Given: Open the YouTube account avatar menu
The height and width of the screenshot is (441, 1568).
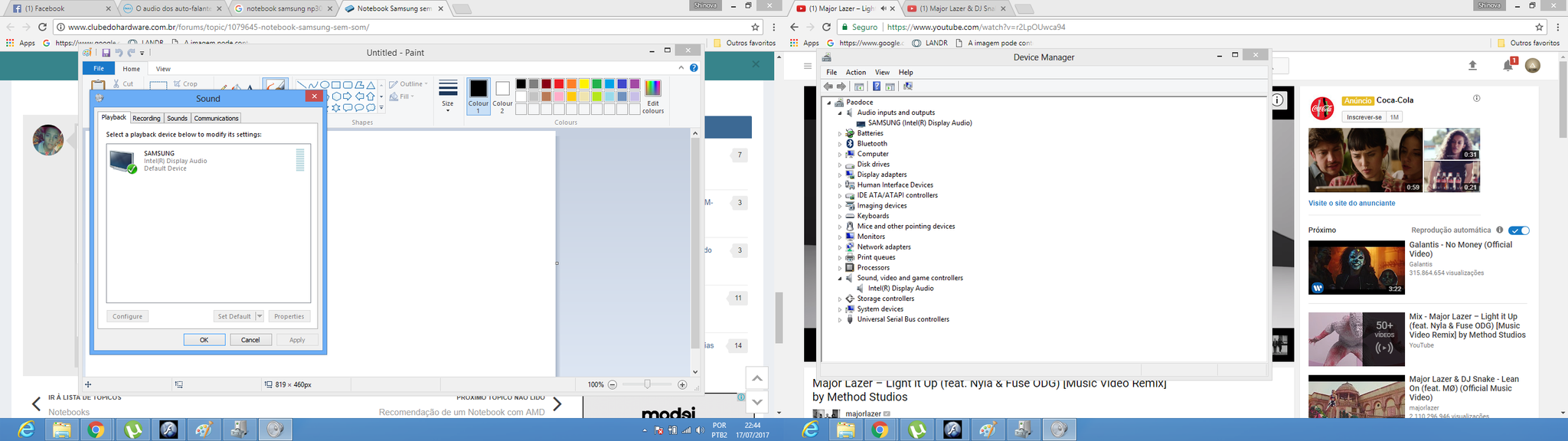Looking at the screenshot, I should tap(1533, 66).
